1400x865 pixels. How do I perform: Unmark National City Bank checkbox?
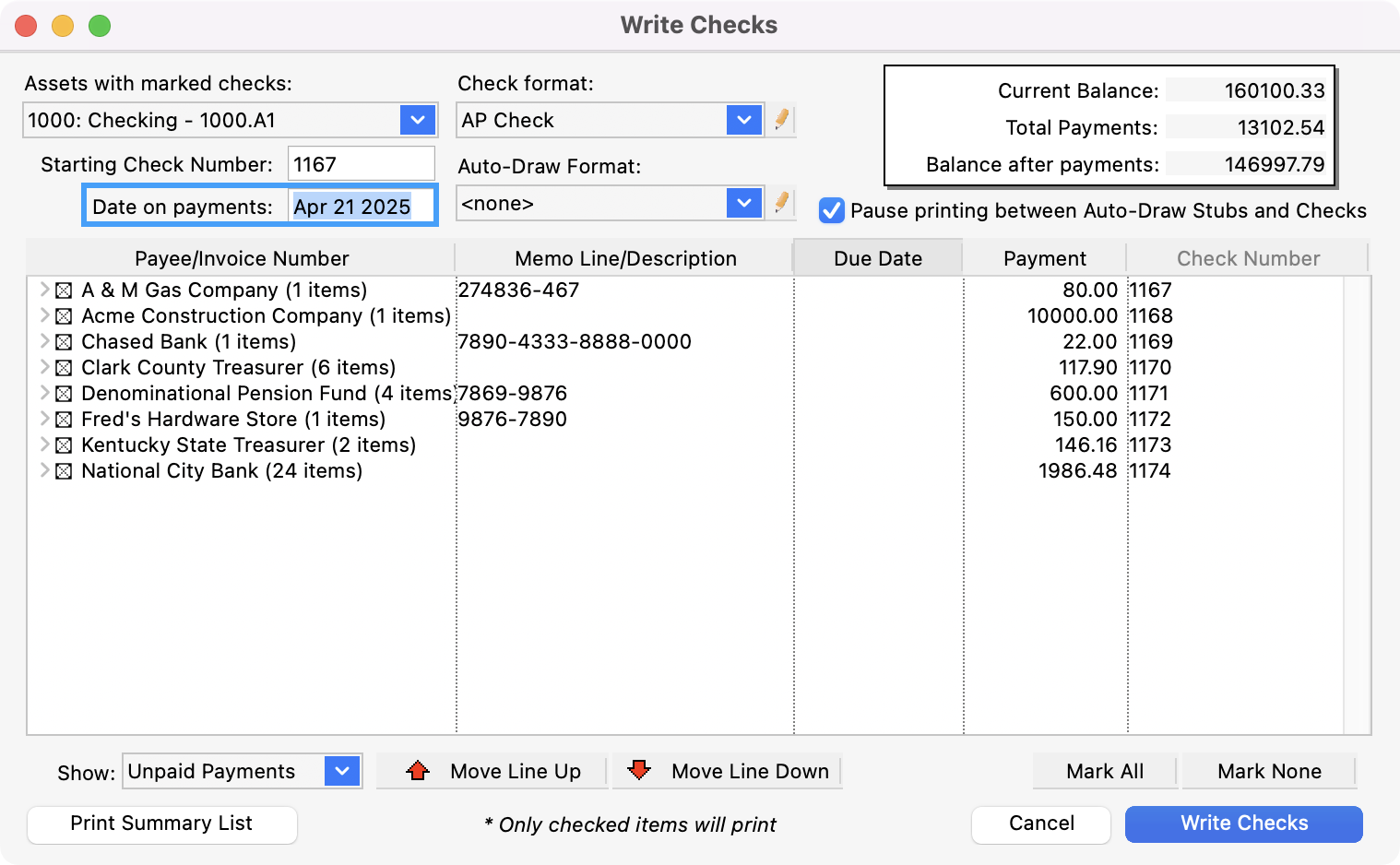click(x=64, y=471)
